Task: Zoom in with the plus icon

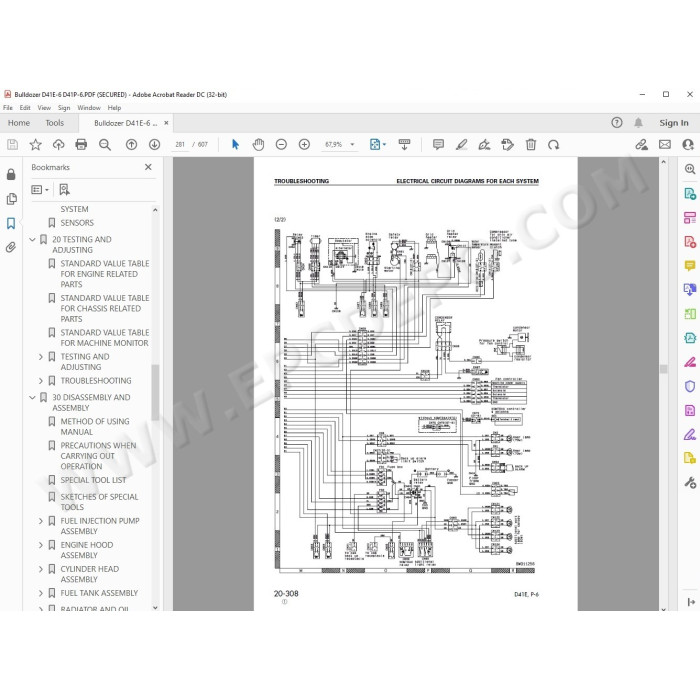Action: [304, 145]
